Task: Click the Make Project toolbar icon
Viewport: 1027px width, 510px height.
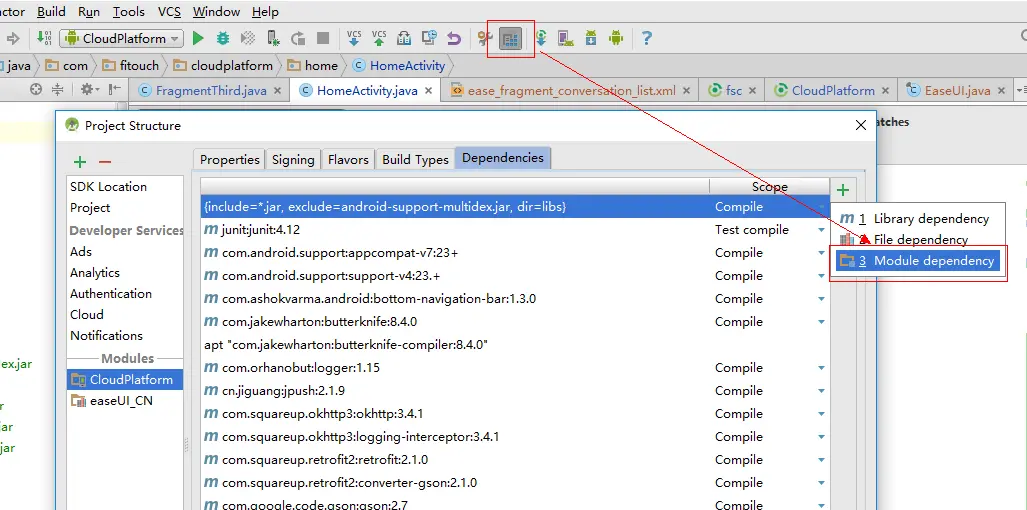Action: click(44, 38)
